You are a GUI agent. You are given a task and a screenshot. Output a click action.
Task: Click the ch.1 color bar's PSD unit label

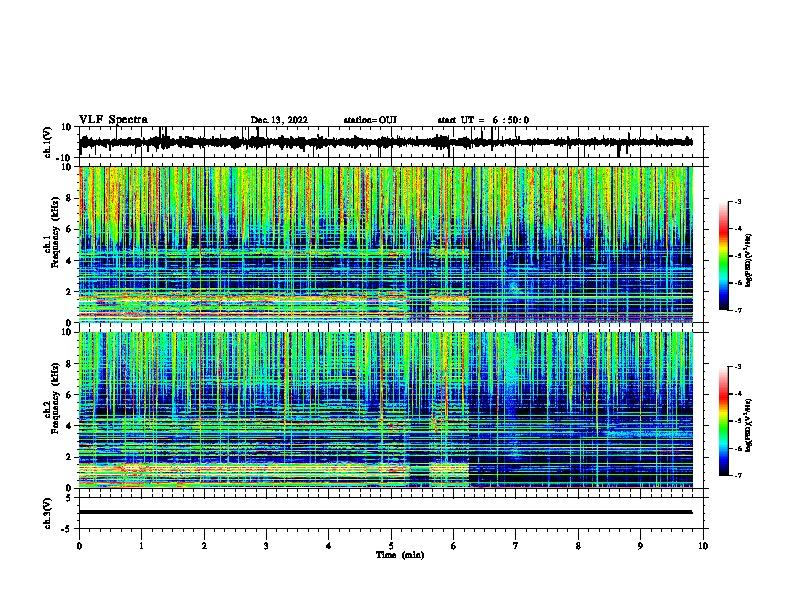[748, 260]
